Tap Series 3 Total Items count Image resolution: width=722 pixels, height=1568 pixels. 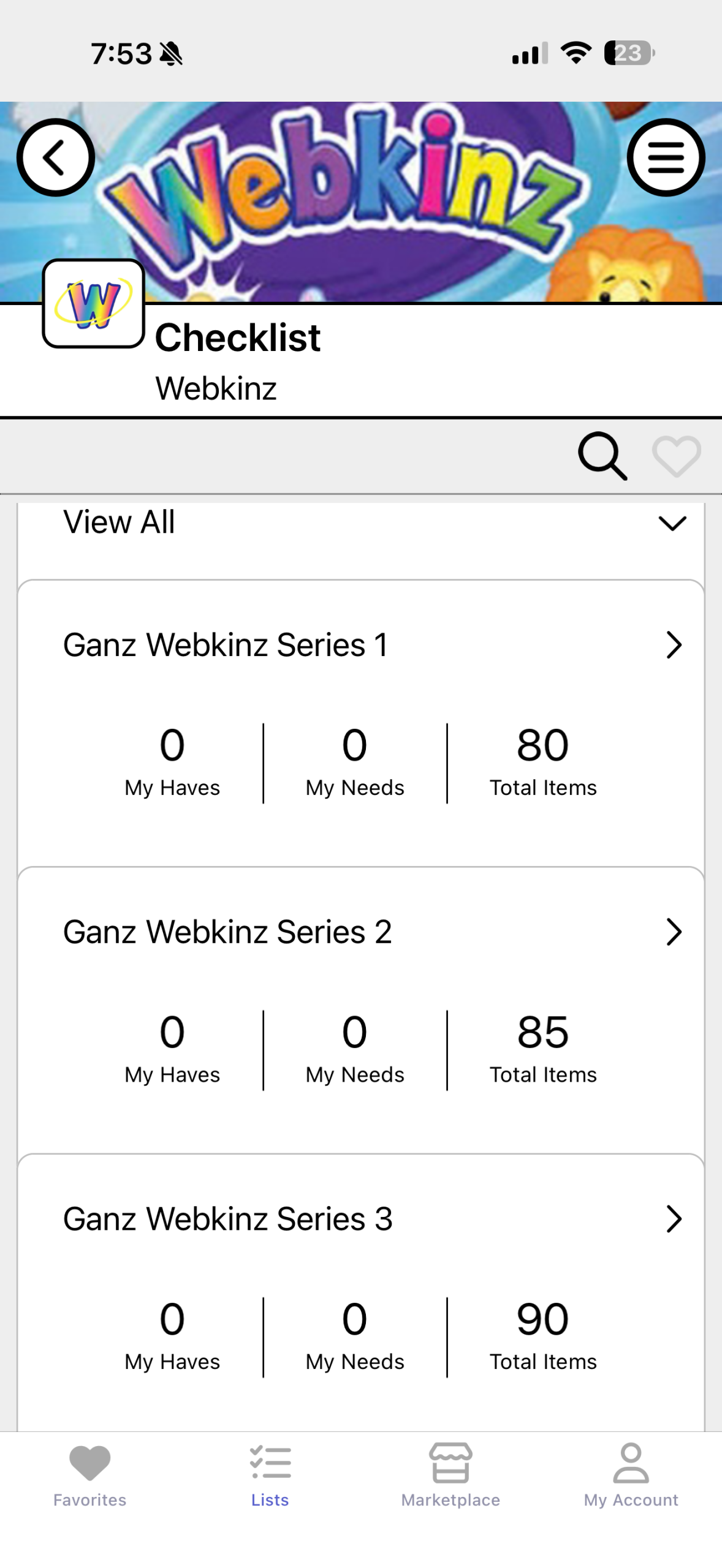tap(542, 1319)
